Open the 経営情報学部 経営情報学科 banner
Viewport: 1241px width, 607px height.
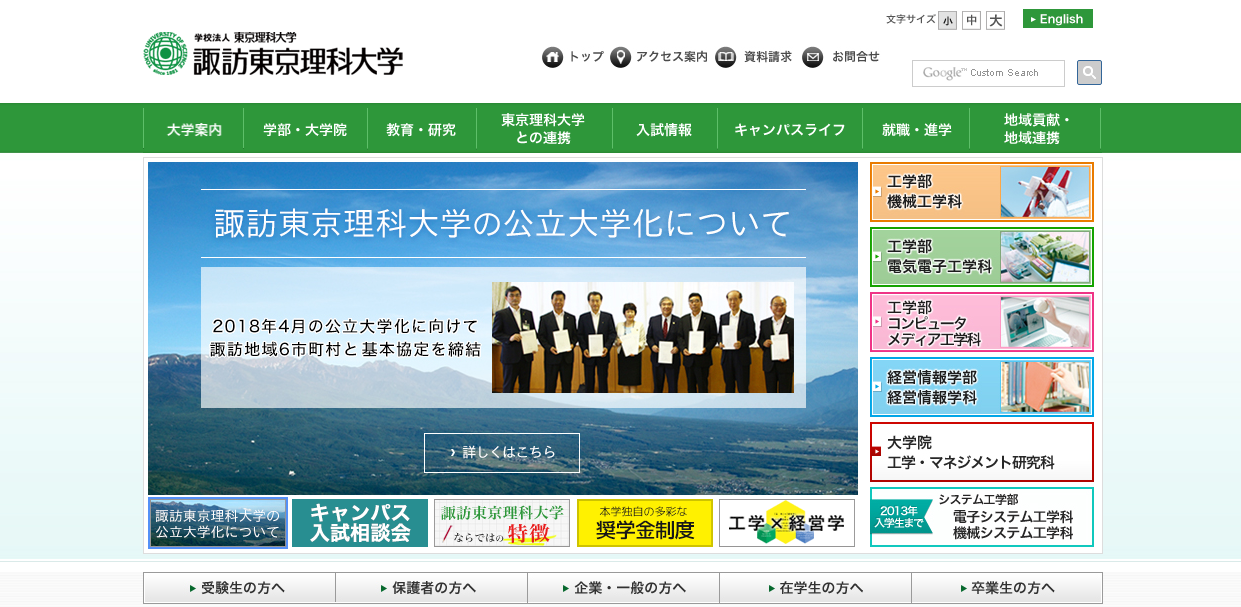pyautogui.click(x=982, y=387)
